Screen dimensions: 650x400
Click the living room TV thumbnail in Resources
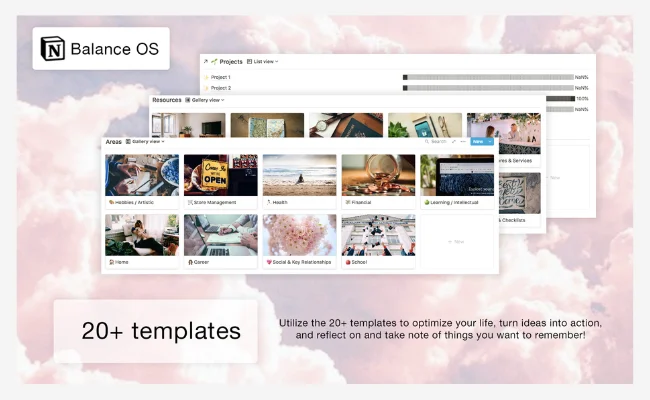[189, 125]
